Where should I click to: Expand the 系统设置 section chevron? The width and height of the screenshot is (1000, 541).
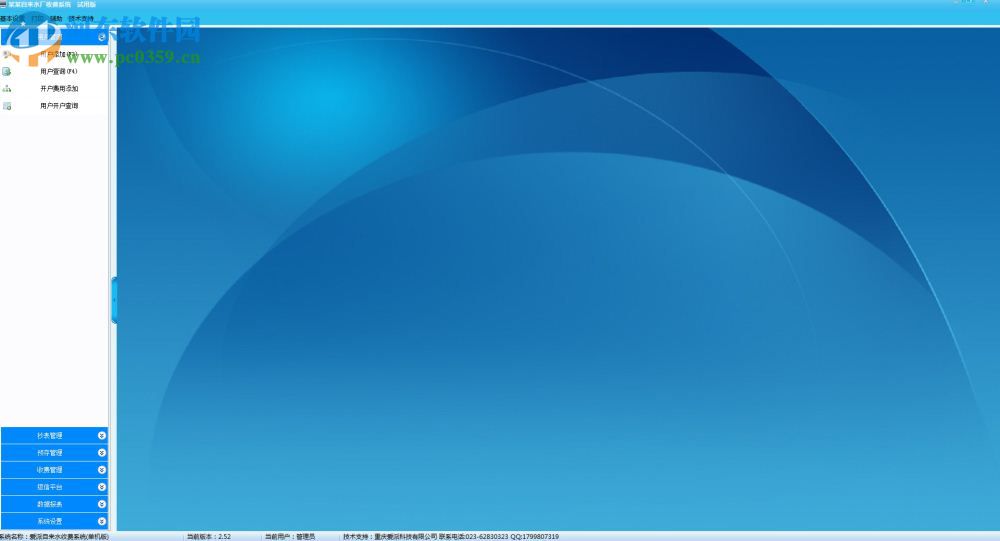pos(101,521)
